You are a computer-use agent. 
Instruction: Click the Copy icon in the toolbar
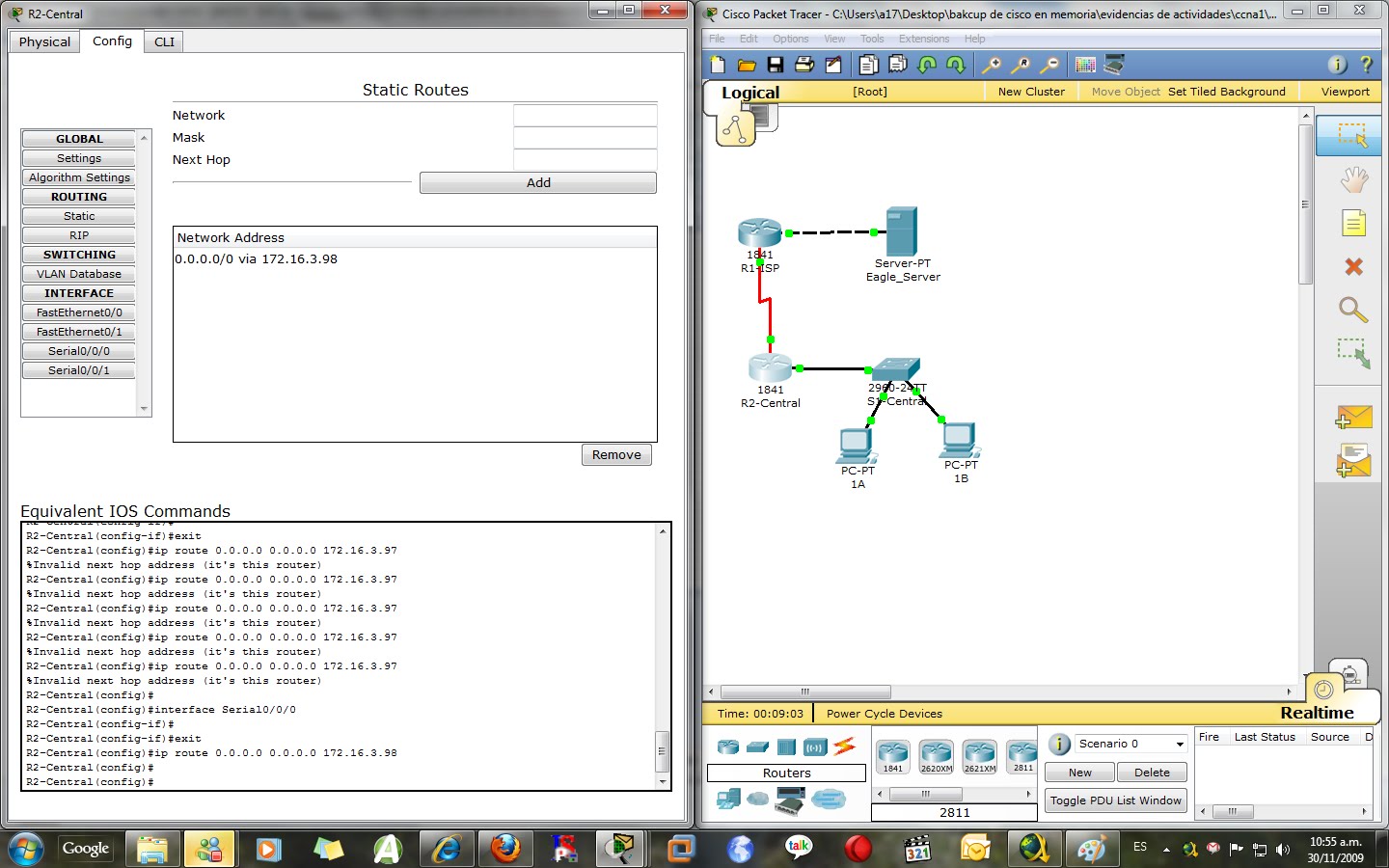pos(868,65)
